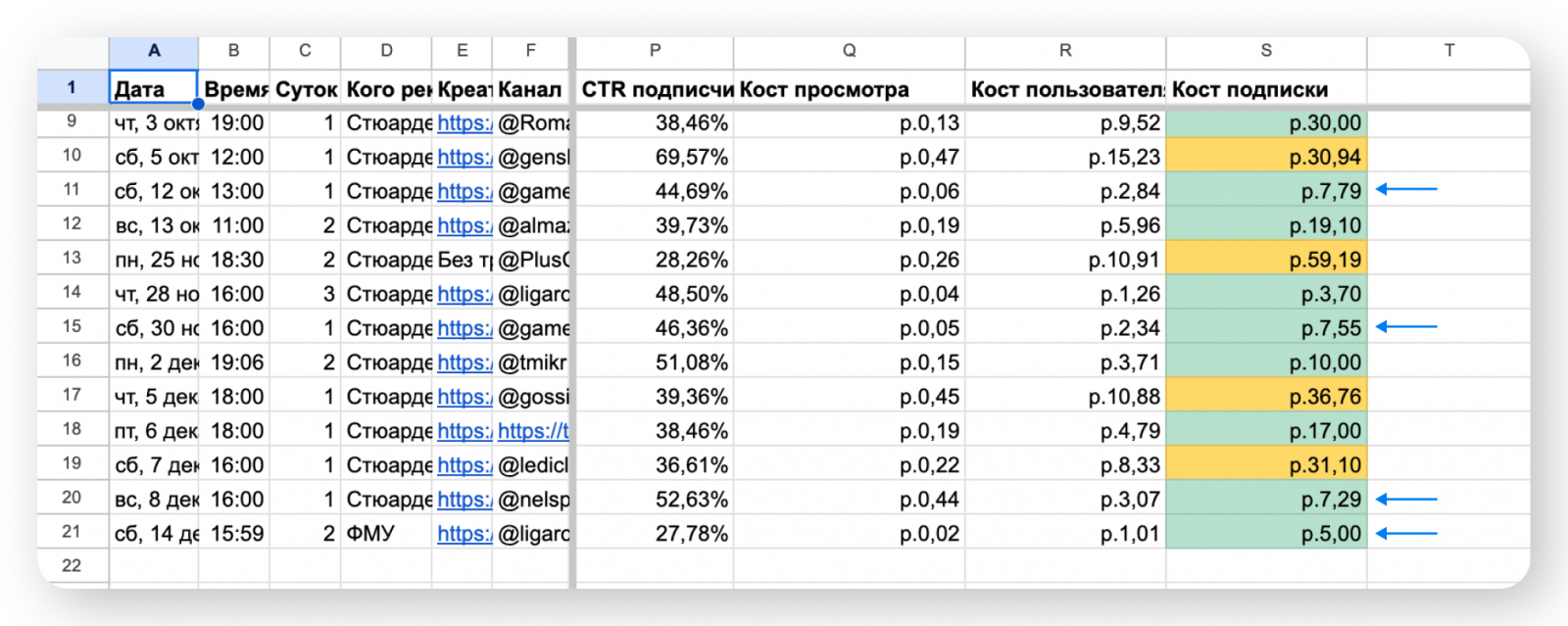Select column P header

pos(654,51)
